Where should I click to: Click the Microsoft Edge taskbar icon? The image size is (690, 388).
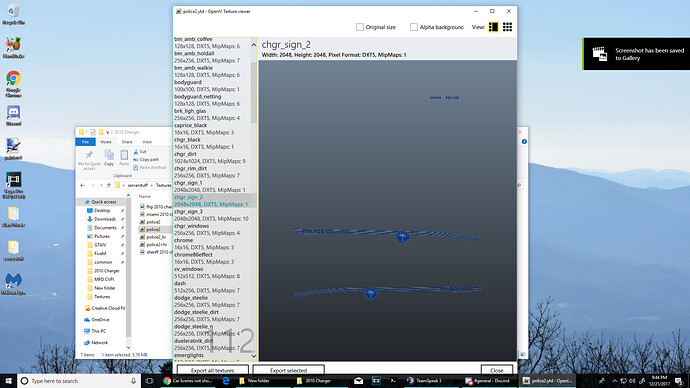226,381
